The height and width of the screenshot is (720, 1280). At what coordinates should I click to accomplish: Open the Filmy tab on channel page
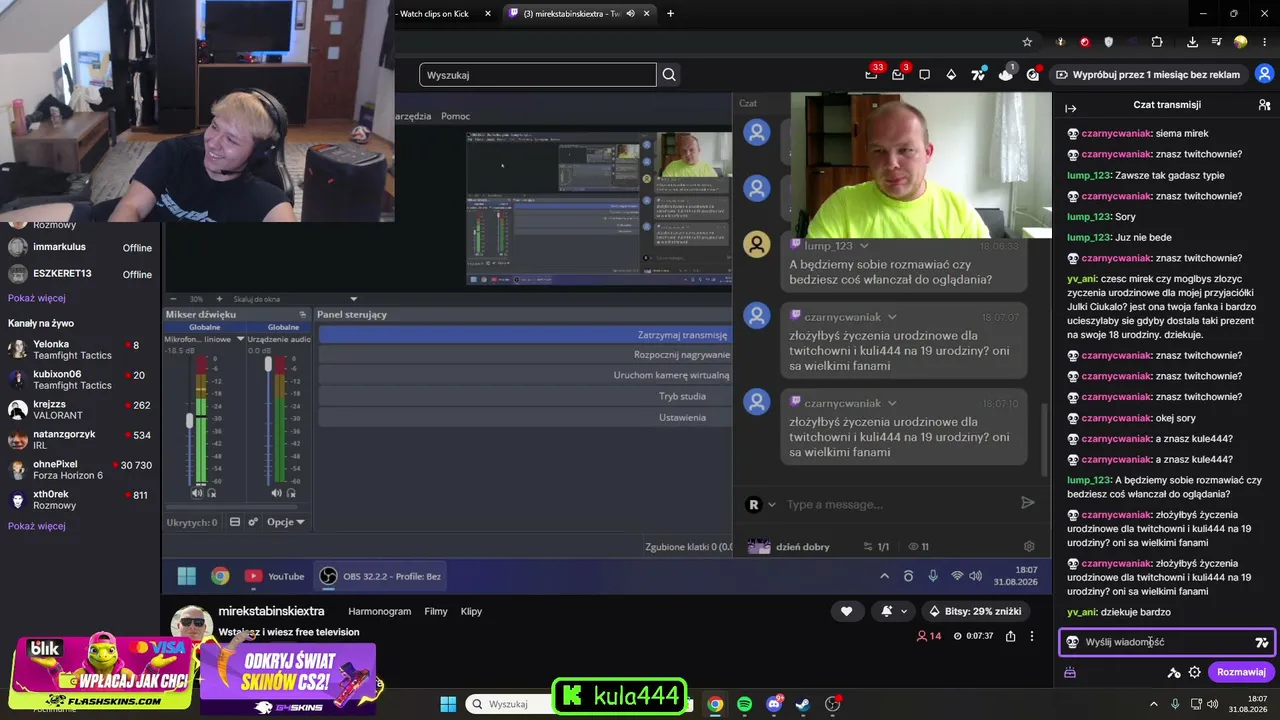[x=436, y=611]
